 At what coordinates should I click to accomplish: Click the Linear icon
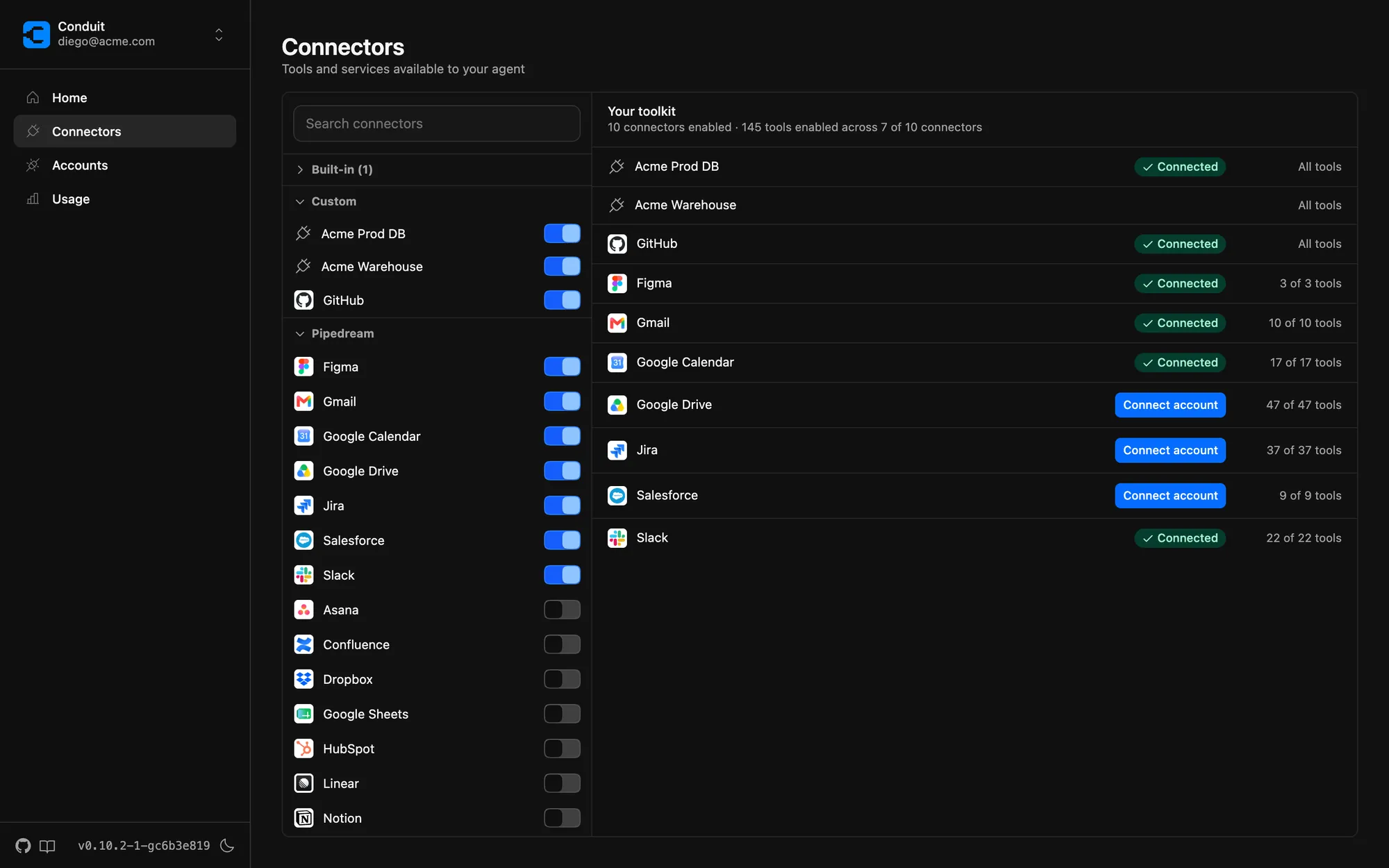point(303,783)
